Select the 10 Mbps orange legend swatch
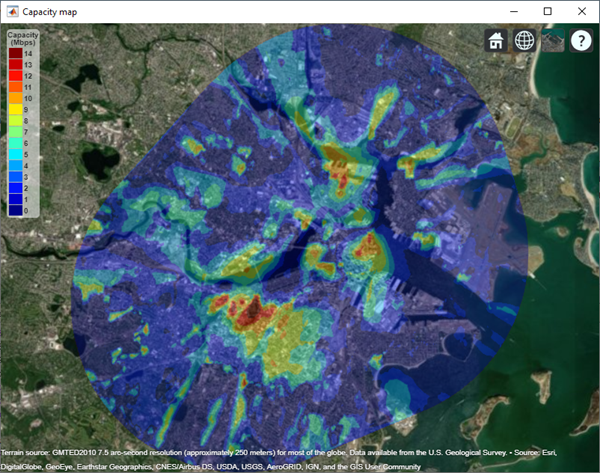 (x=16, y=98)
